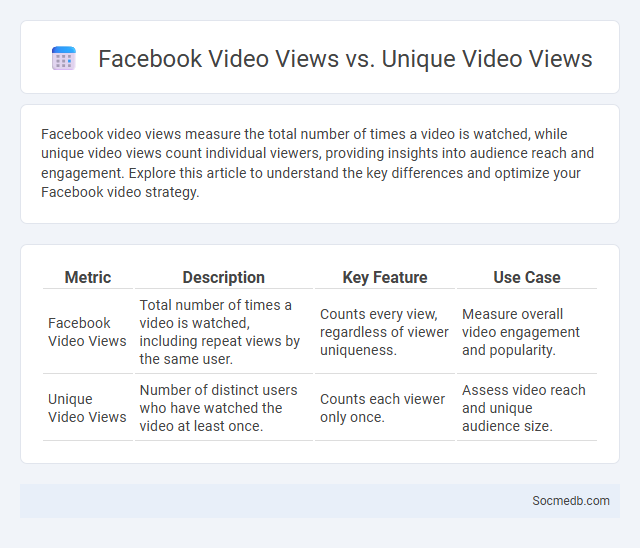Click the 'Use Case' column header

pos(527,277)
